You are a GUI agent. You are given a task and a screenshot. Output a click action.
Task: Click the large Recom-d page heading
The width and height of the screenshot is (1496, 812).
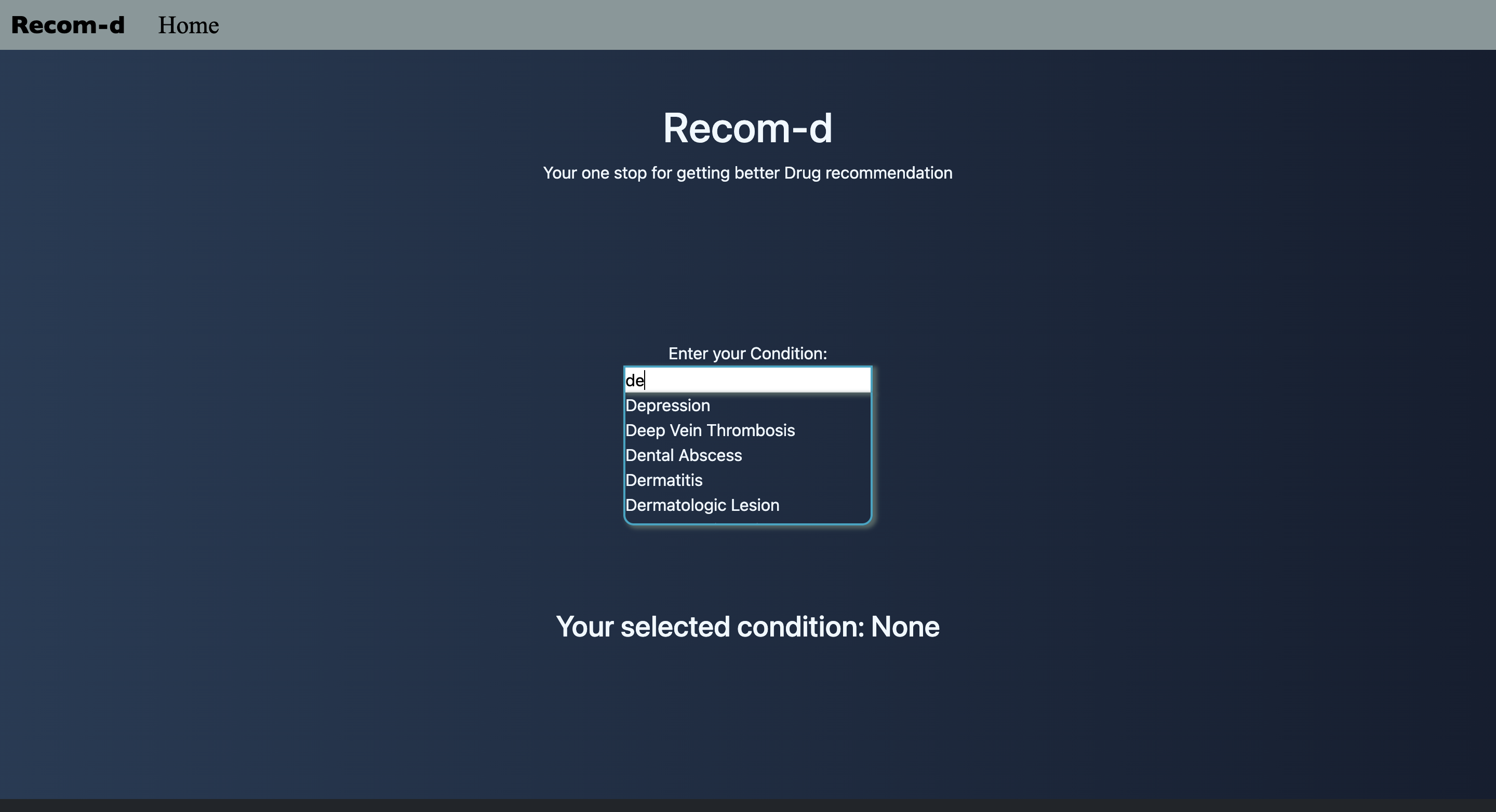(x=747, y=128)
